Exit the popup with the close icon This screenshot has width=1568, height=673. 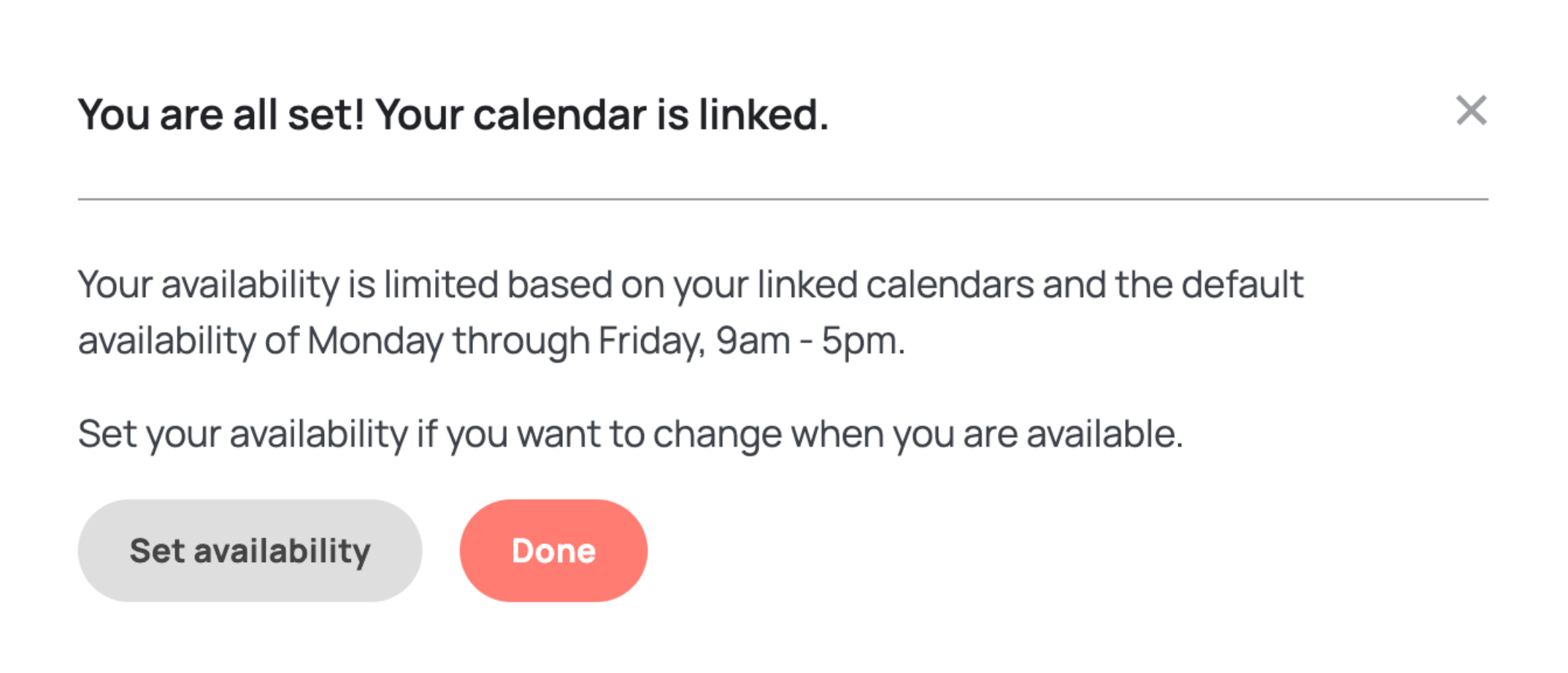point(1471,111)
